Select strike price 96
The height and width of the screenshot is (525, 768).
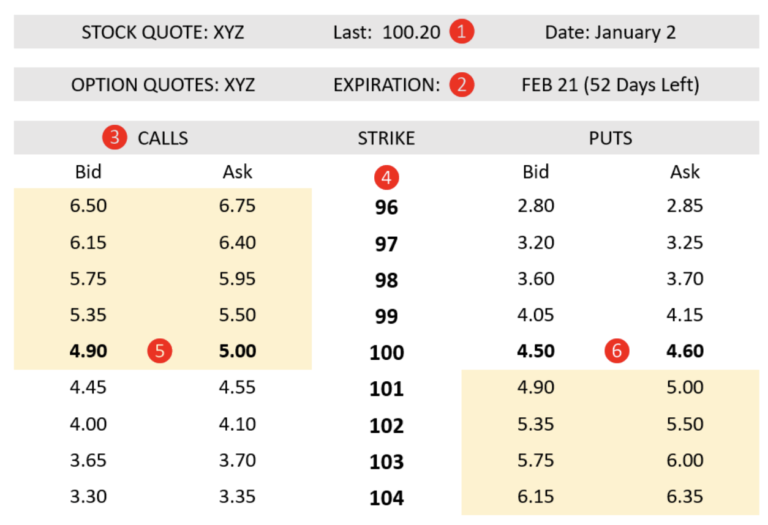[x=386, y=208]
